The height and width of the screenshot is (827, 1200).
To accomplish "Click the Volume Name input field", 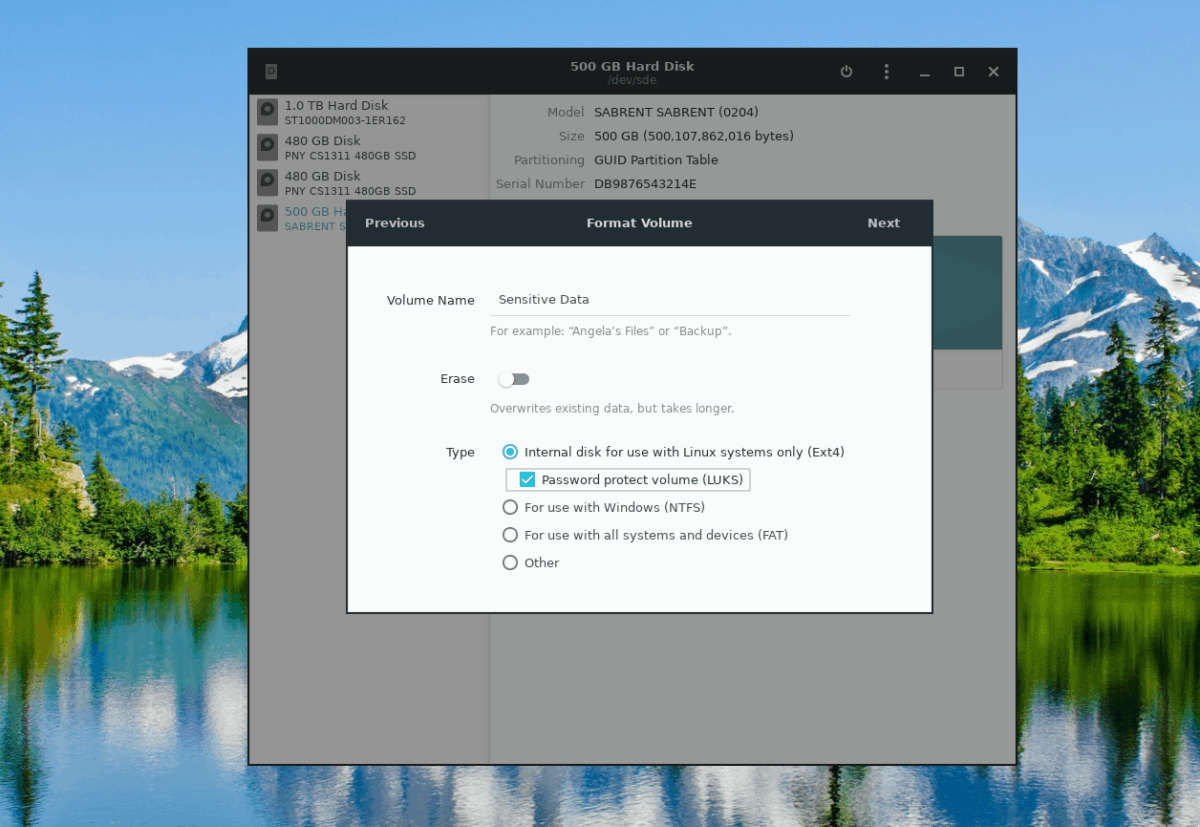I will point(670,300).
